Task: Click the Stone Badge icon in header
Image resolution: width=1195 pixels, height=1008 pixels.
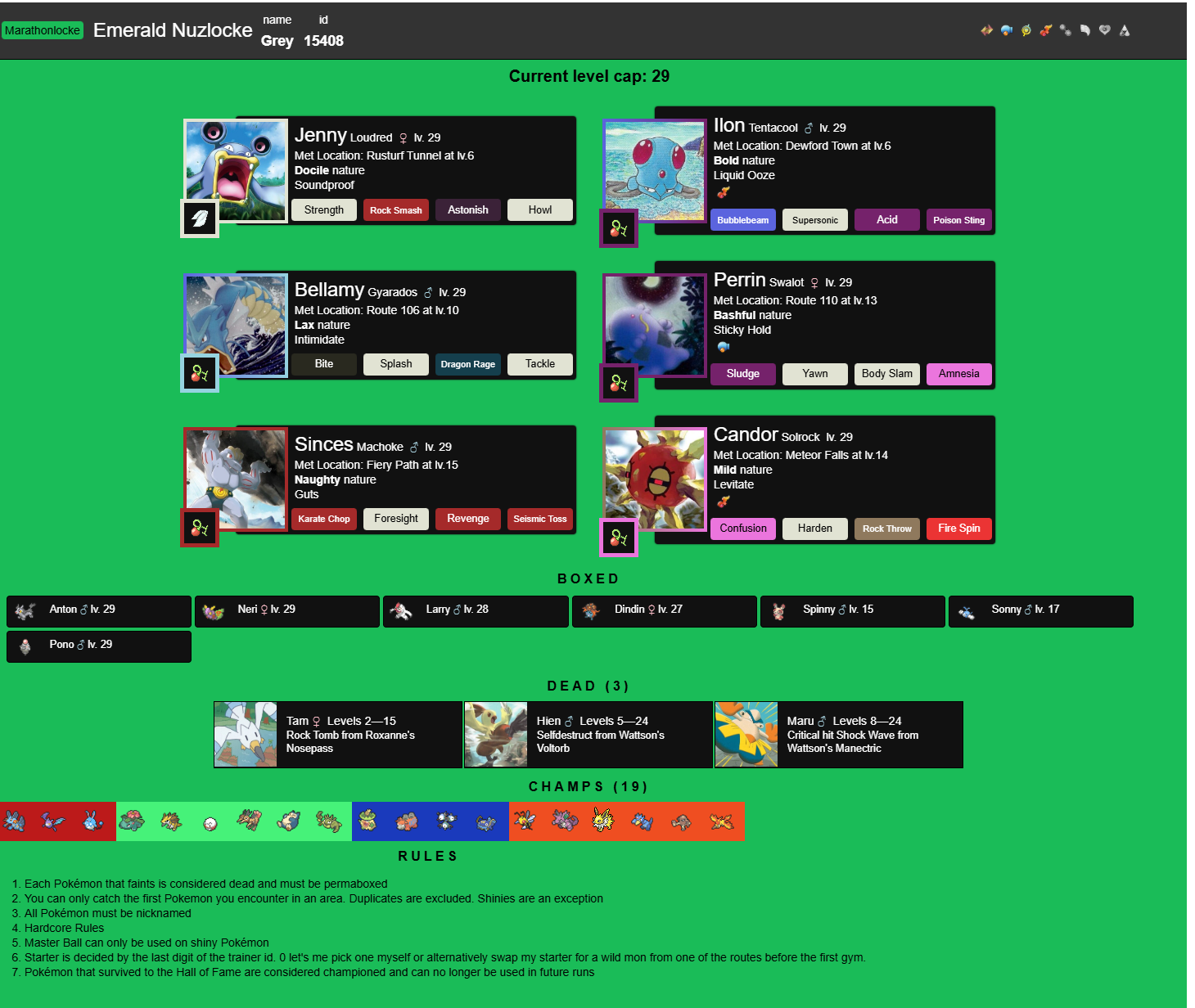Action: [x=986, y=30]
